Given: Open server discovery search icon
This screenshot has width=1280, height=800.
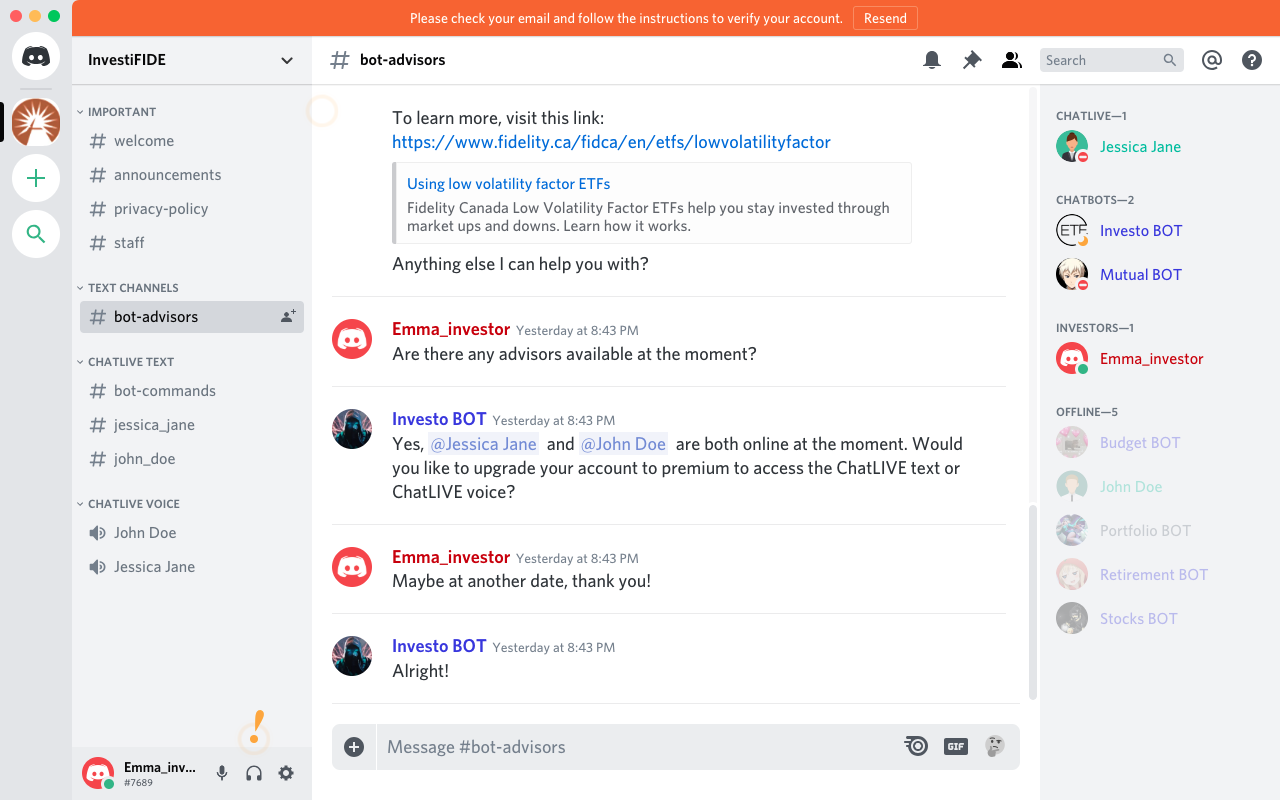Looking at the screenshot, I should (x=36, y=234).
